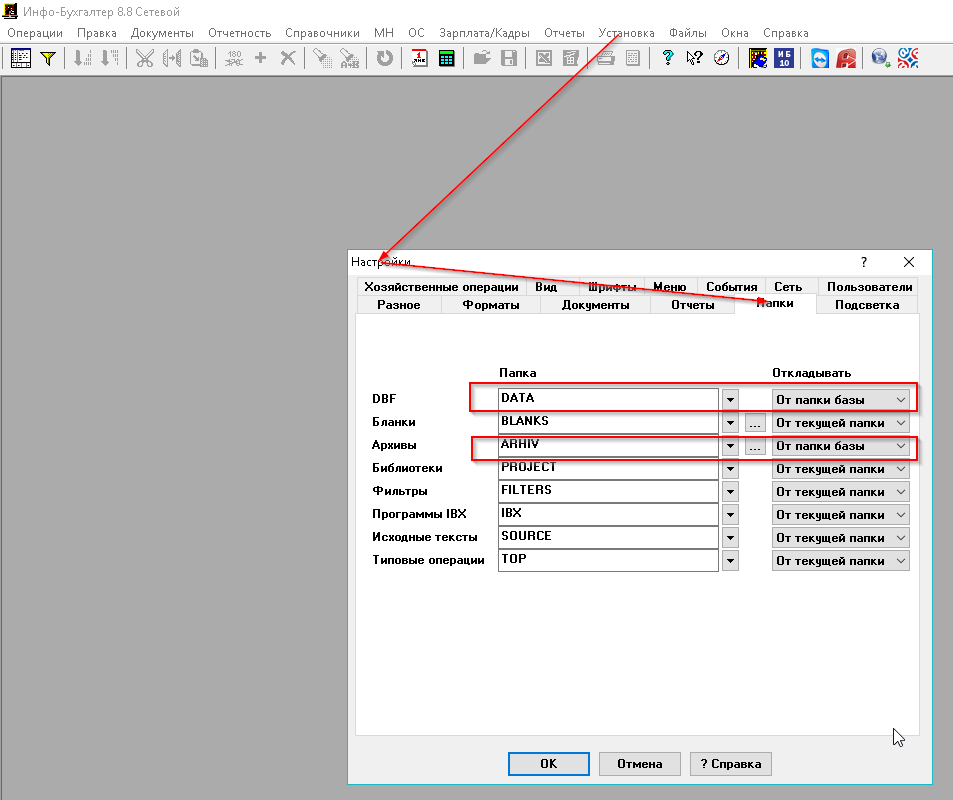Image resolution: width=953 pixels, height=800 pixels.
Task: Click the Исходные тексты field containing SOURCE
Action: (608, 538)
